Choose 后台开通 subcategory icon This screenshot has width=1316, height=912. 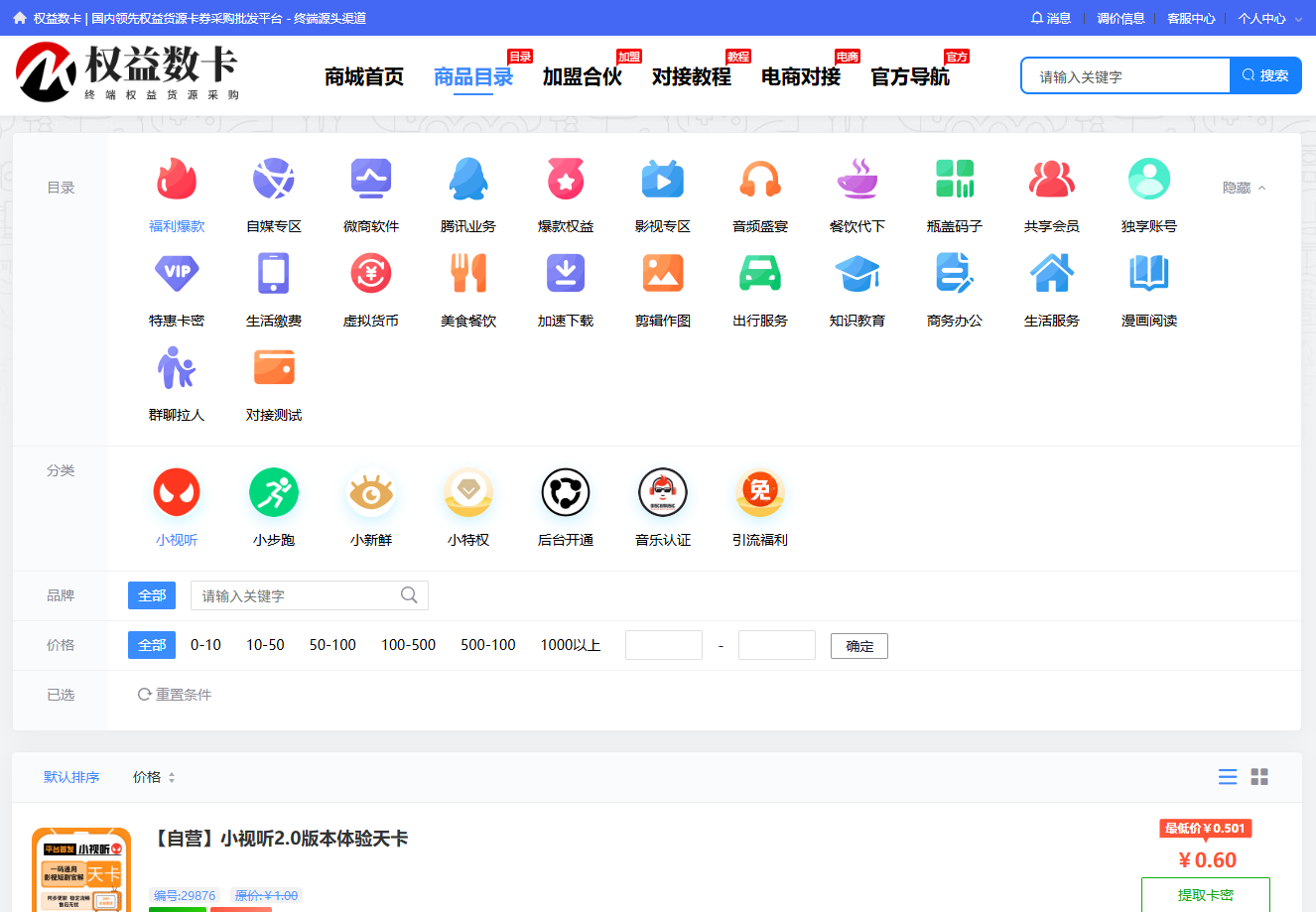[x=566, y=492]
